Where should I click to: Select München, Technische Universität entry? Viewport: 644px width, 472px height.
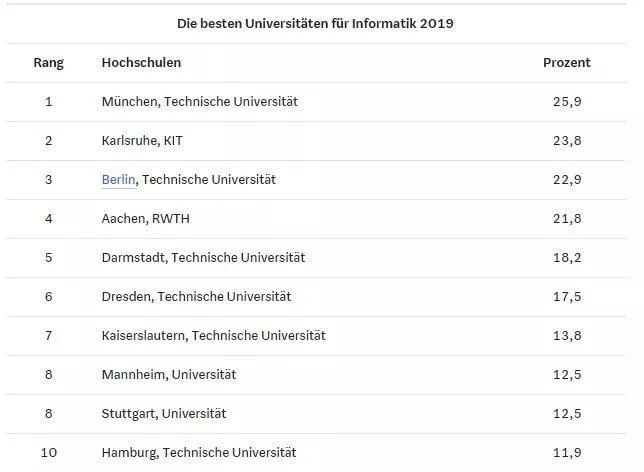pyautogui.click(x=200, y=101)
